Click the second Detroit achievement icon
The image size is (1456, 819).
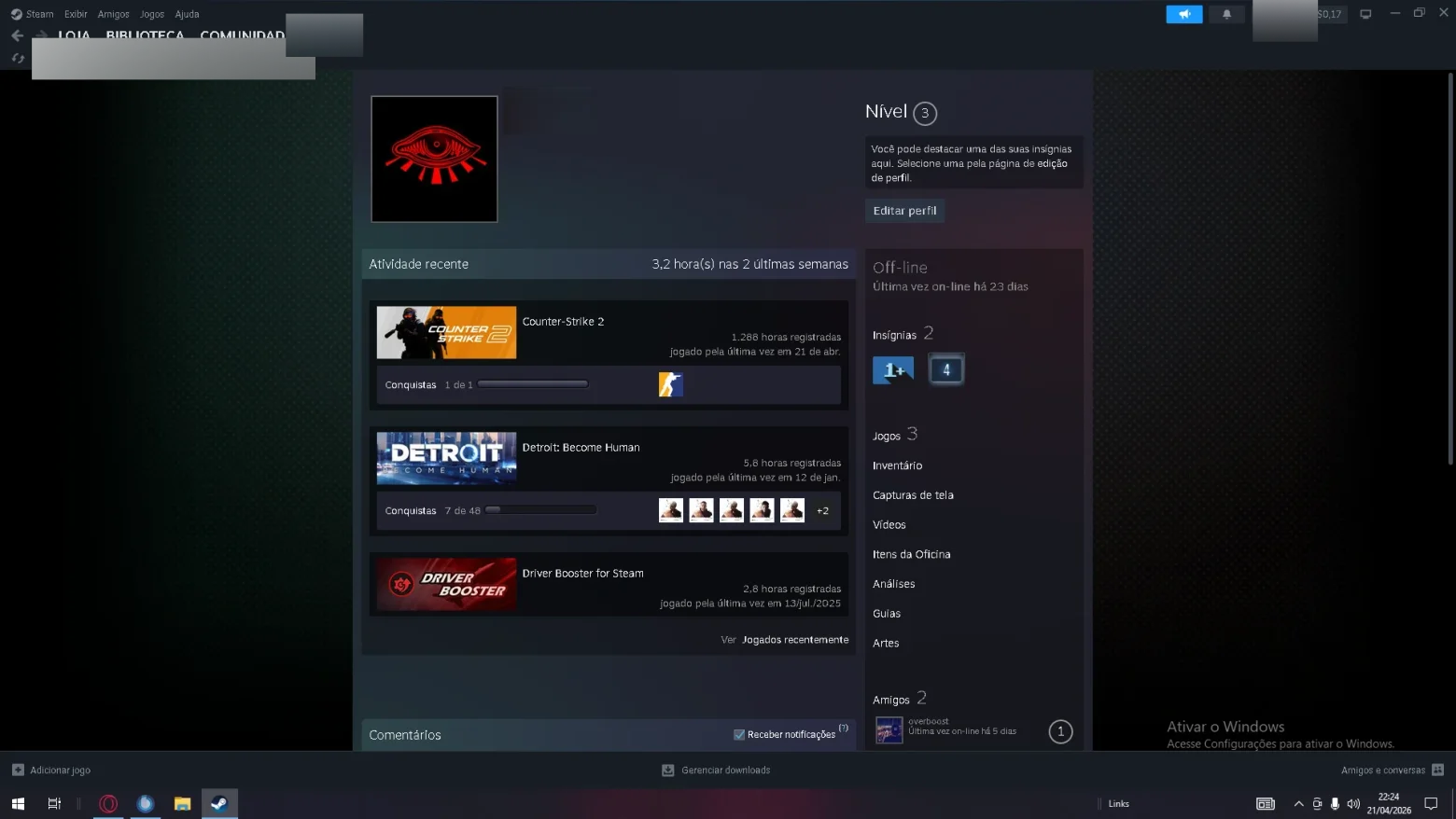click(x=701, y=510)
